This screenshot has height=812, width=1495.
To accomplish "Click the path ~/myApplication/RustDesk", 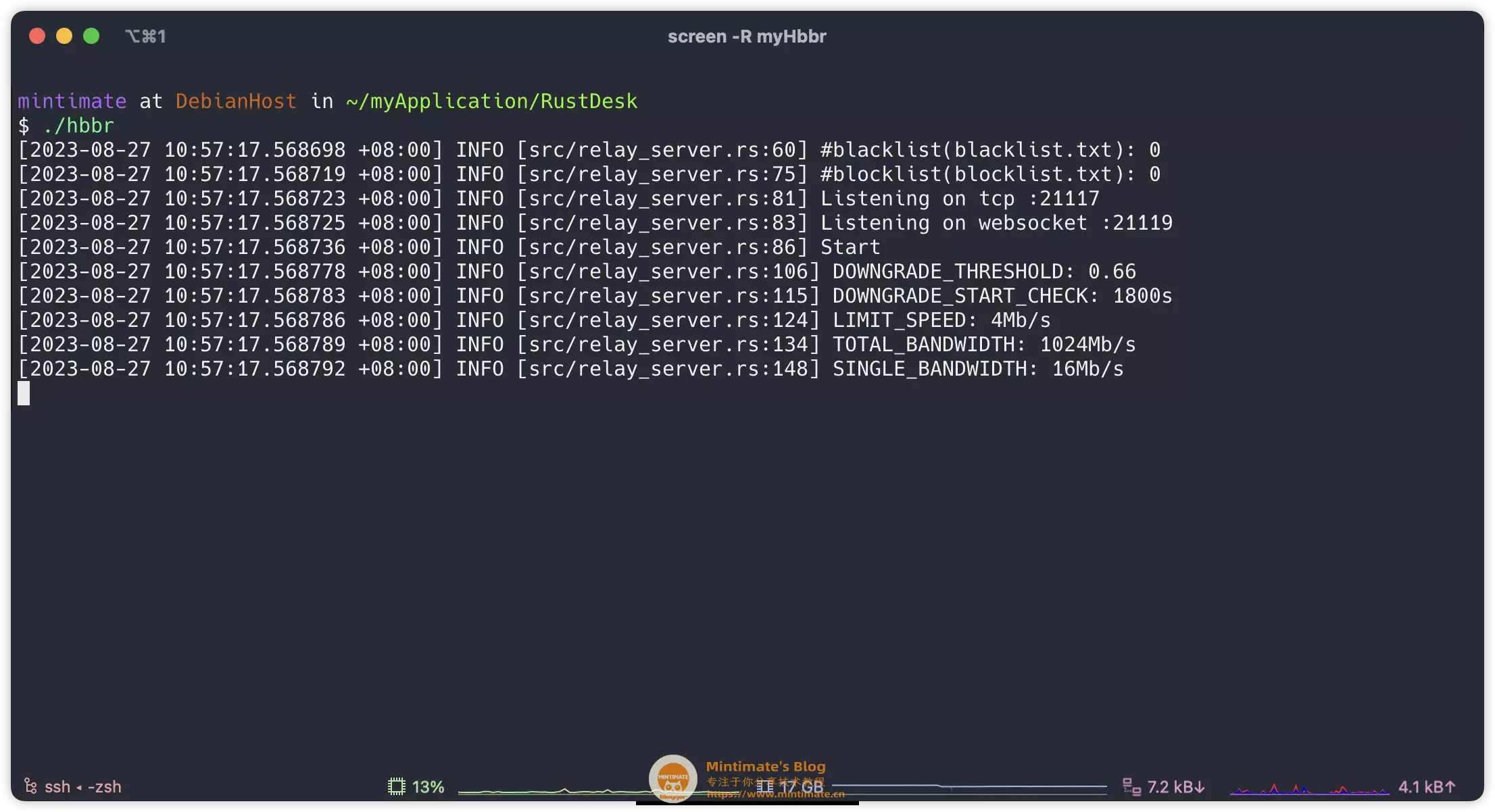I will click(x=491, y=101).
